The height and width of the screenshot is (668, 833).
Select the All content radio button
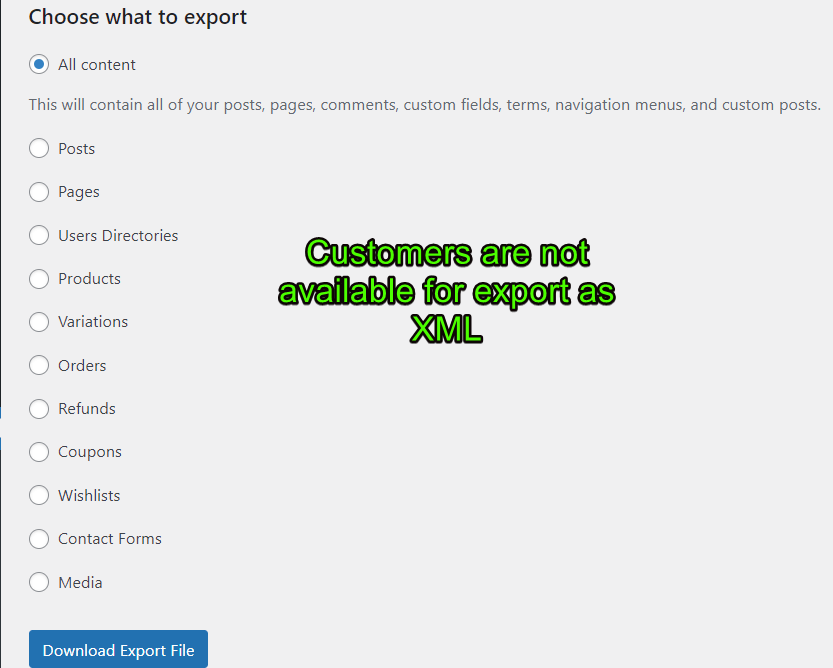(x=39, y=64)
